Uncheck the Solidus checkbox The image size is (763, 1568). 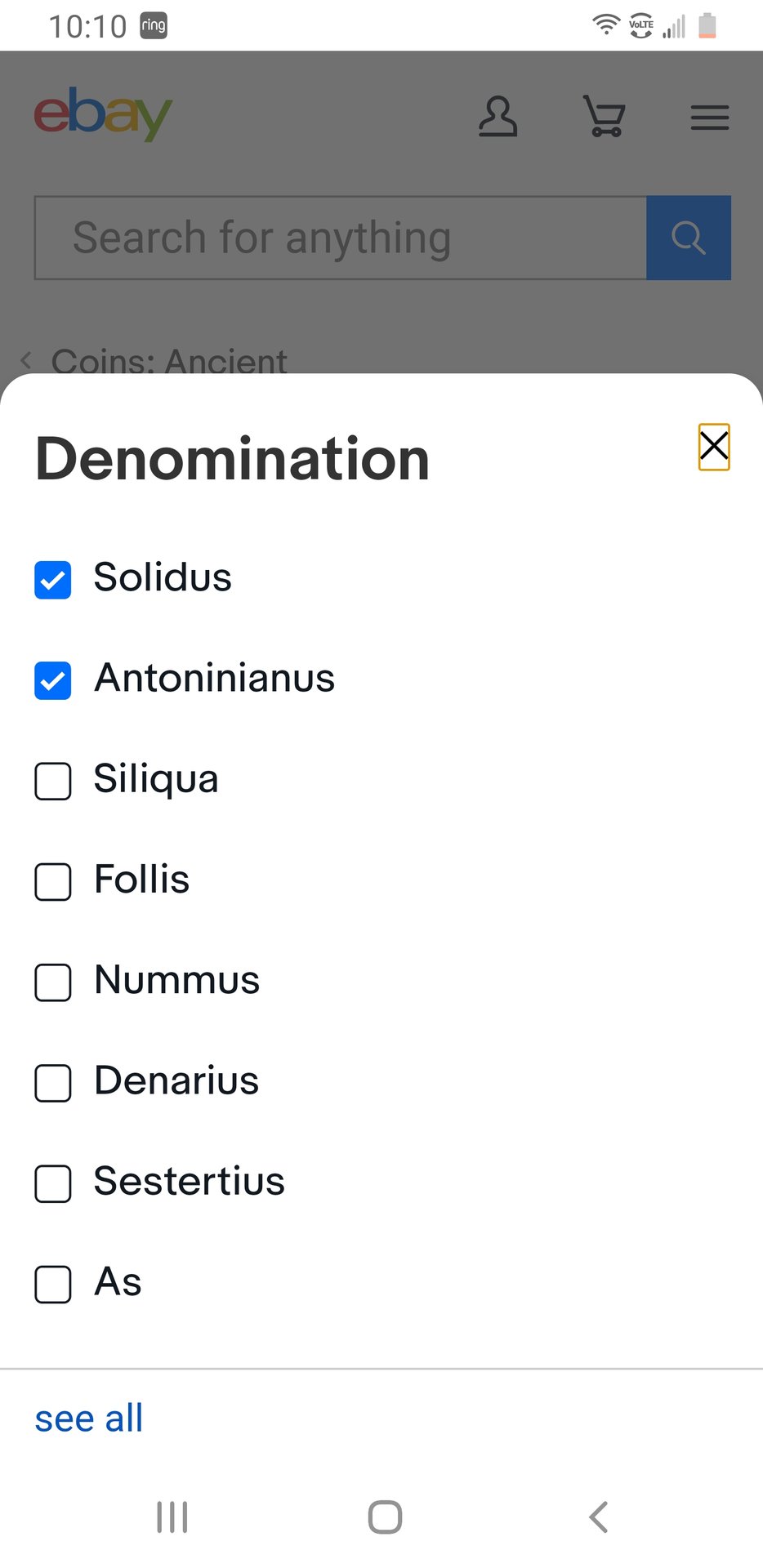point(53,580)
